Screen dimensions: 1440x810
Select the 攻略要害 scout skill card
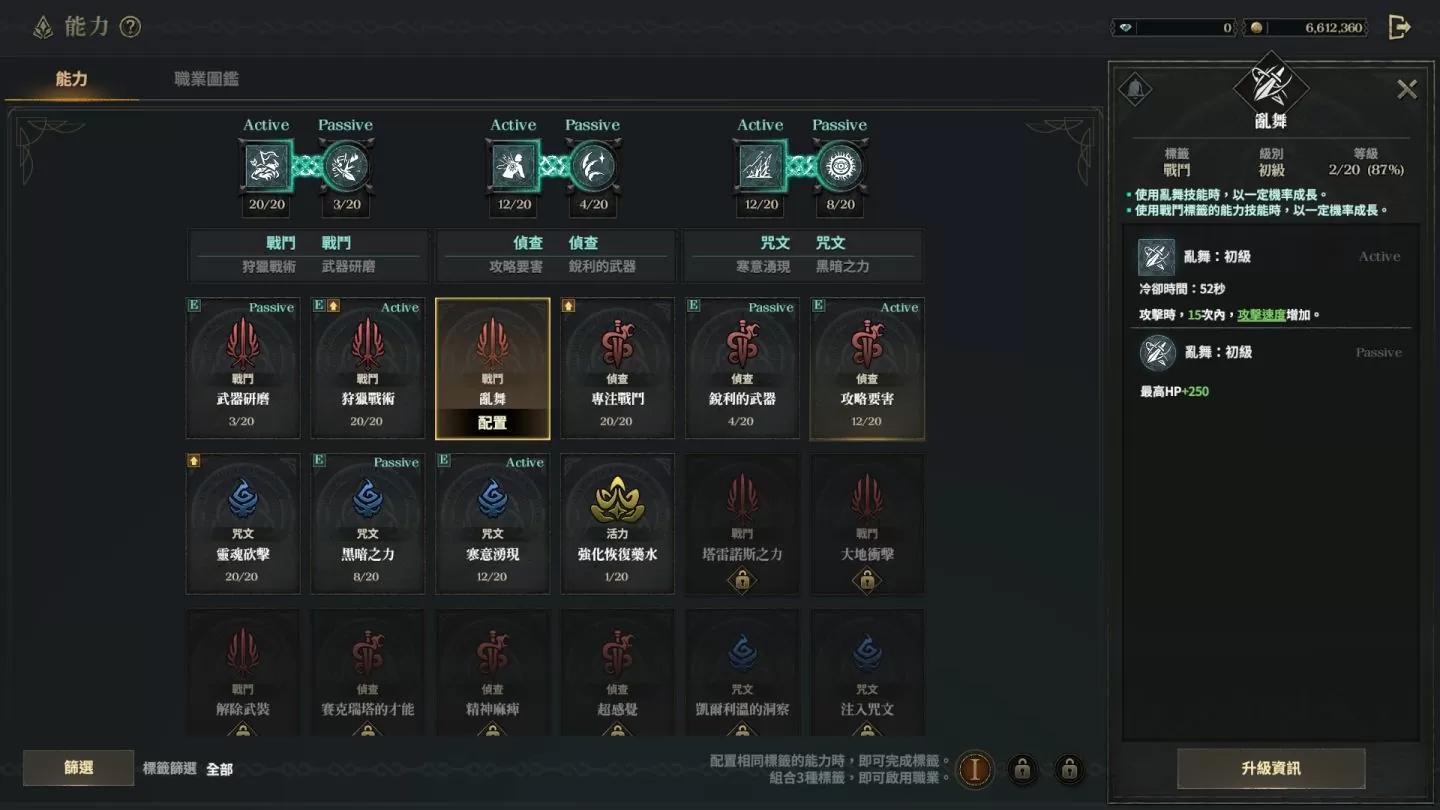(867, 368)
